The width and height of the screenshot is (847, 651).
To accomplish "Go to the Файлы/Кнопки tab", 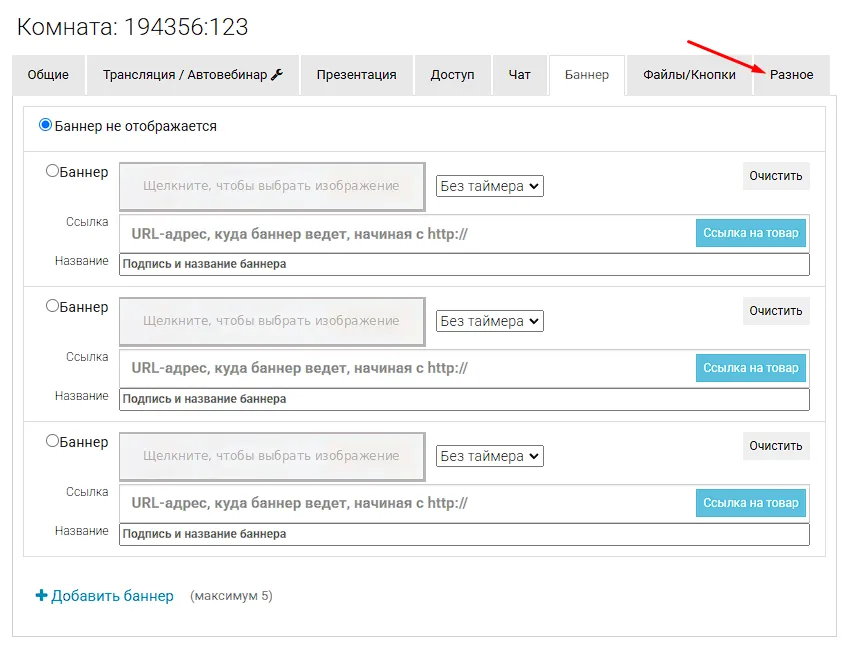I will pyautogui.click(x=689, y=75).
